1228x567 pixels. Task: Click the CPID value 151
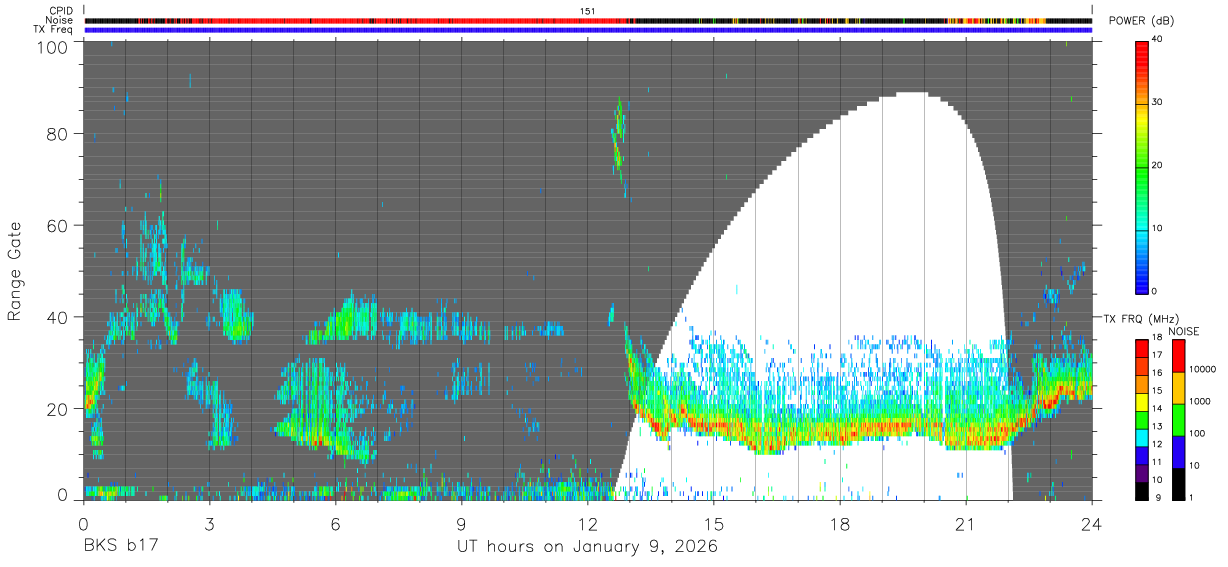pos(588,10)
